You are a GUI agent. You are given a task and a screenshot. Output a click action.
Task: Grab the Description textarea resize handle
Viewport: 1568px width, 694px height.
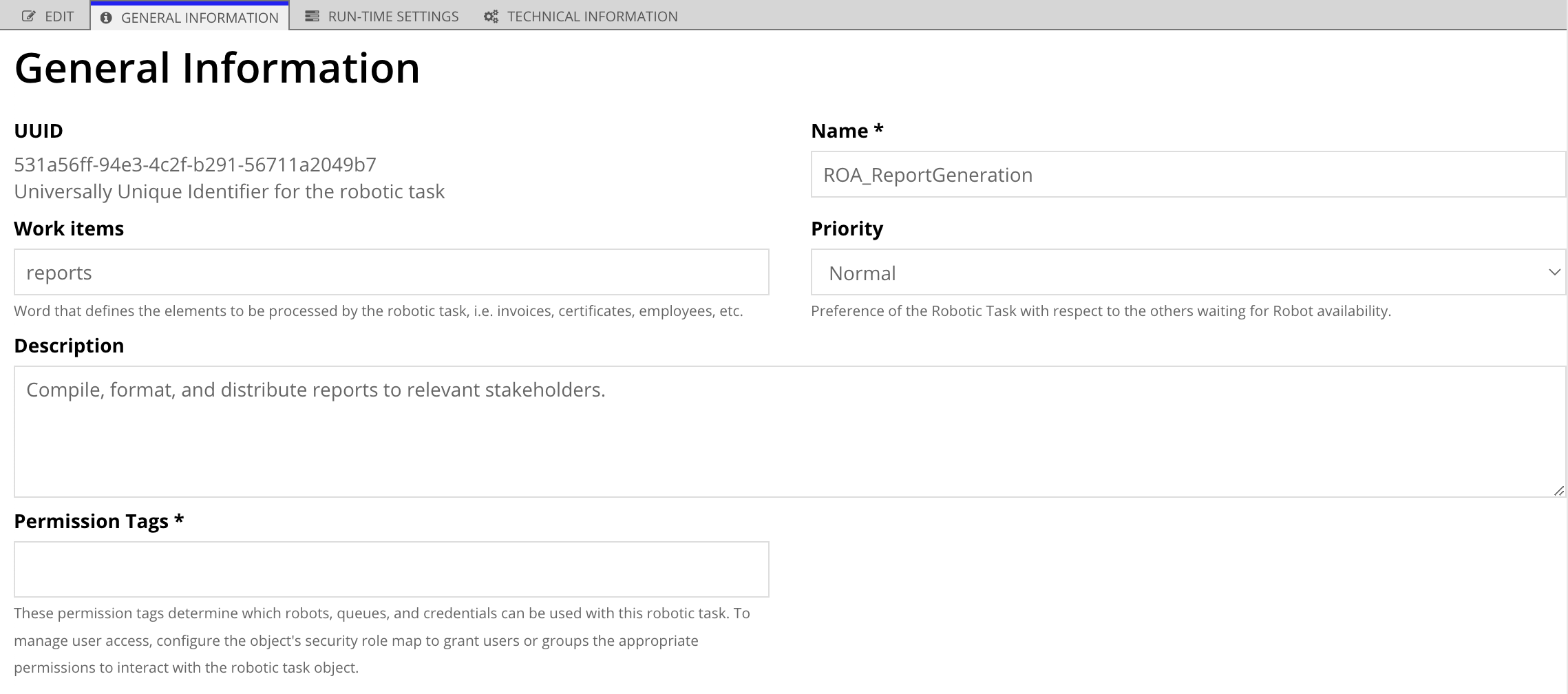click(x=1558, y=490)
